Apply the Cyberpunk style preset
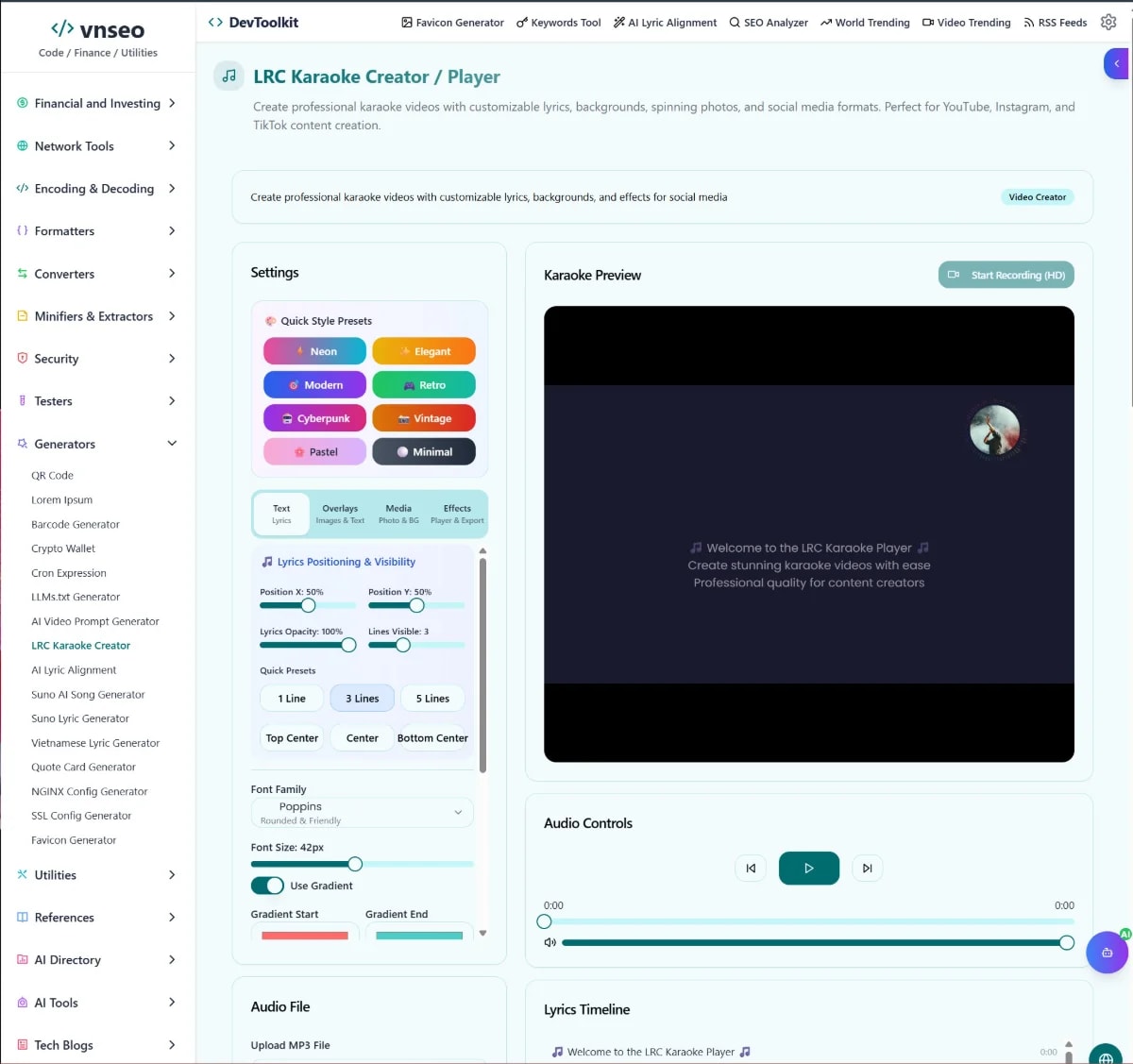1133x1064 pixels. pos(314,417)
